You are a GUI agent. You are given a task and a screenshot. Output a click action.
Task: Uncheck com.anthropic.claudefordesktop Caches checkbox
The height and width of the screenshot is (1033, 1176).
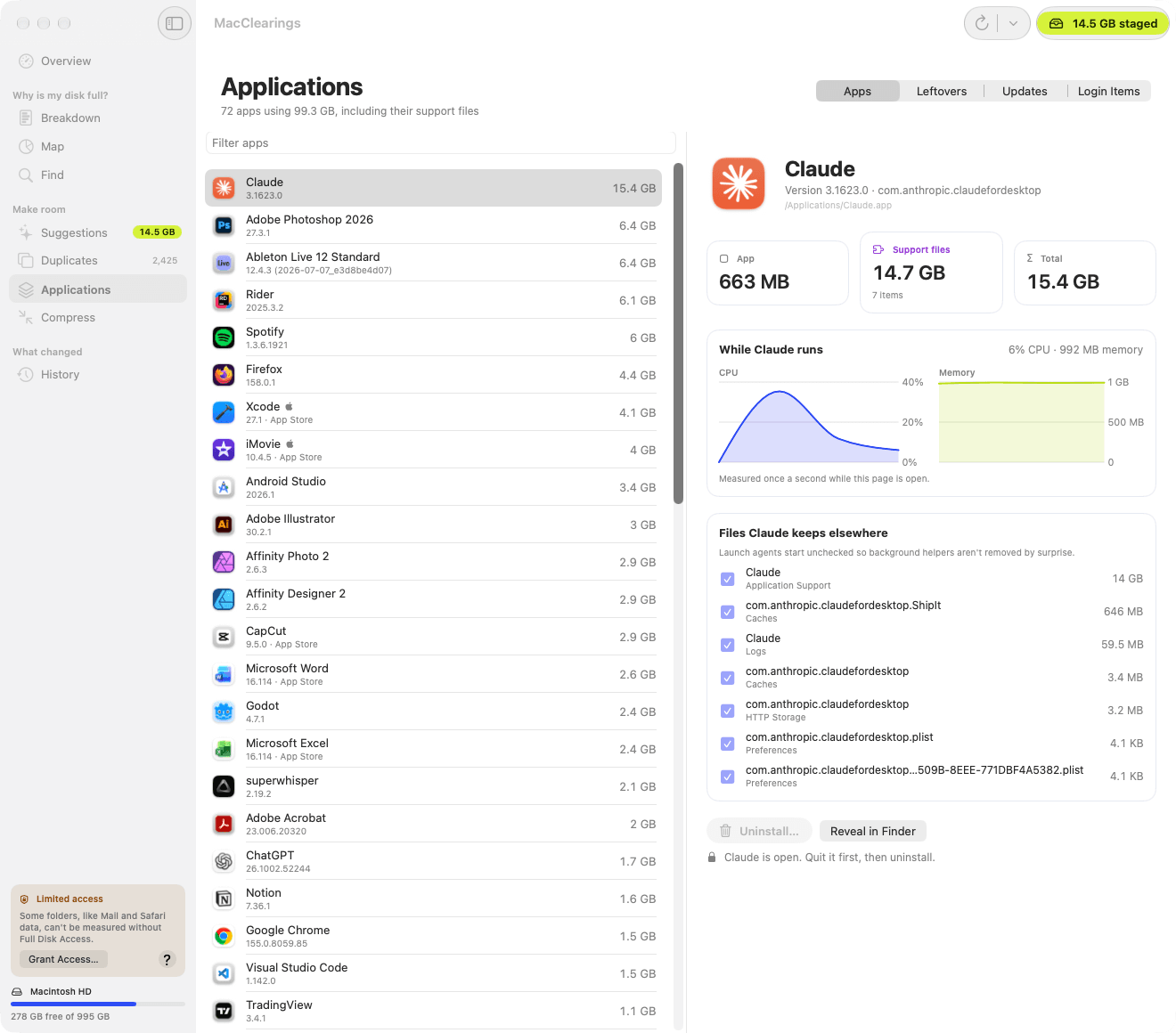tap(727, 678)
